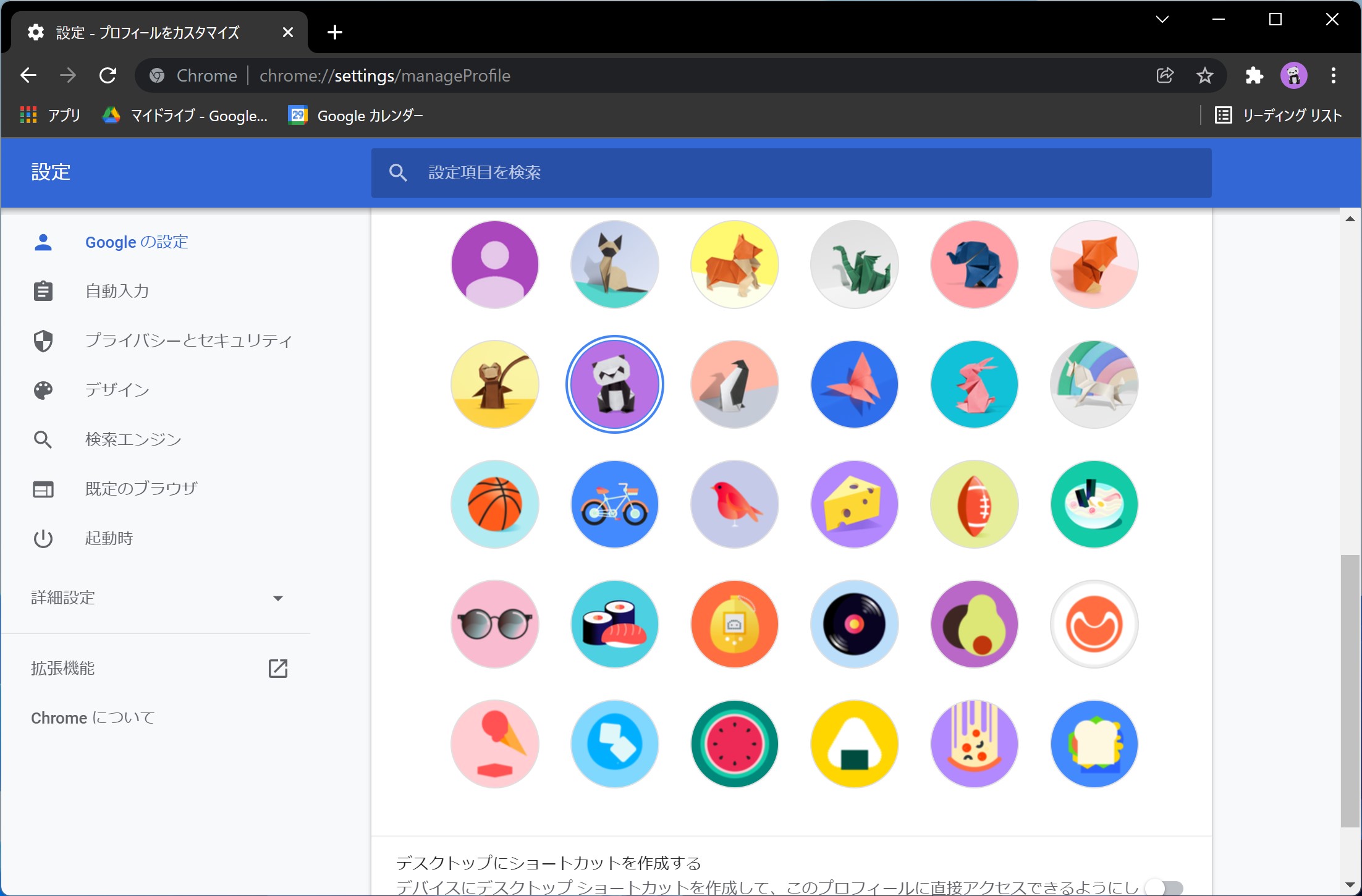Toggle desktop shortcut creation switch
Screen dimensions: 1362x896
point(1164,888)
